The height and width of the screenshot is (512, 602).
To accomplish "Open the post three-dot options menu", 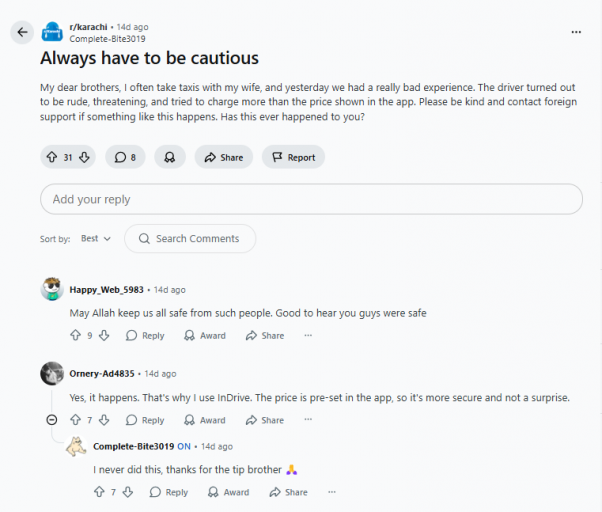I will 575,32.
